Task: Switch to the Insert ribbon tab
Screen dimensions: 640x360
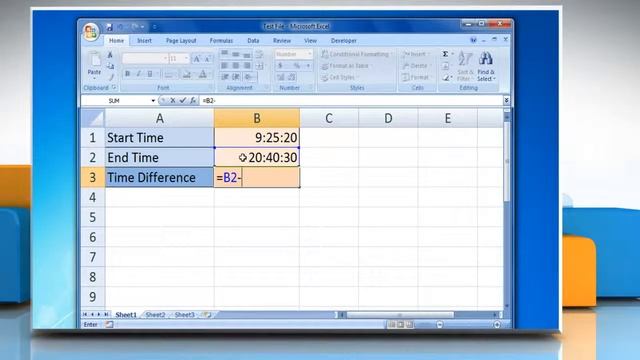Action: pos(144,40)
